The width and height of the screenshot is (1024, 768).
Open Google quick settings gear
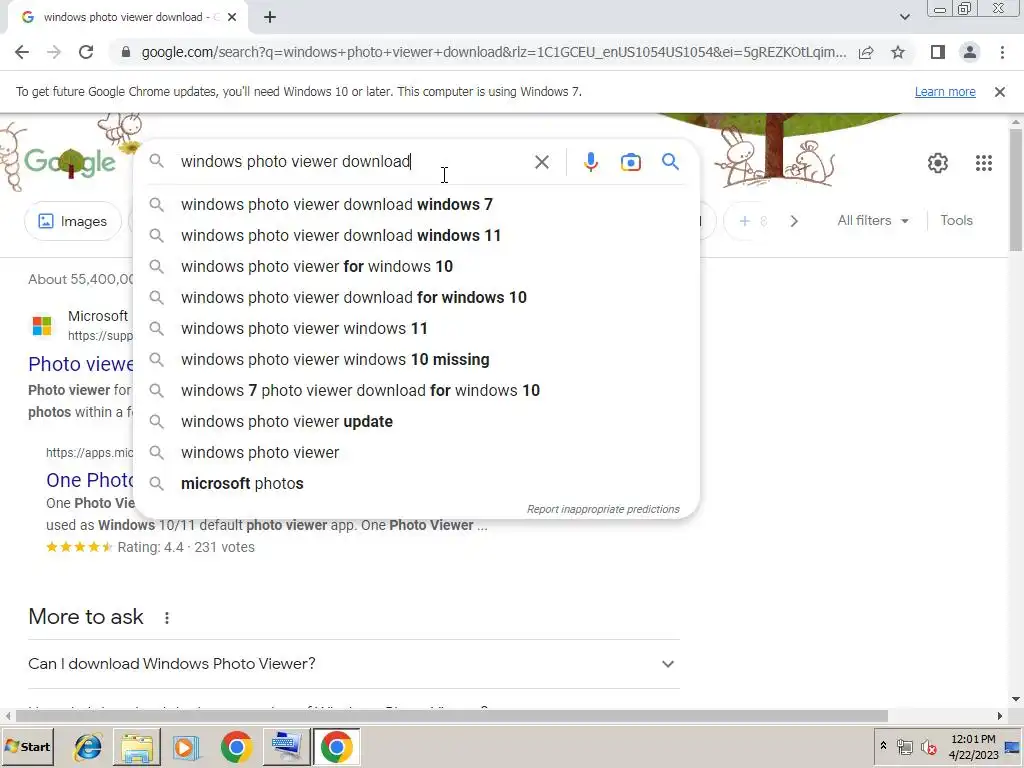pyautogui.click(x=938, y=163)
